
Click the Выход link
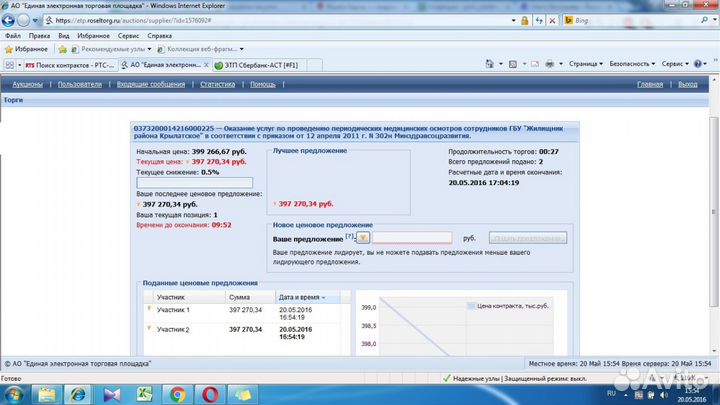(687, 85)
